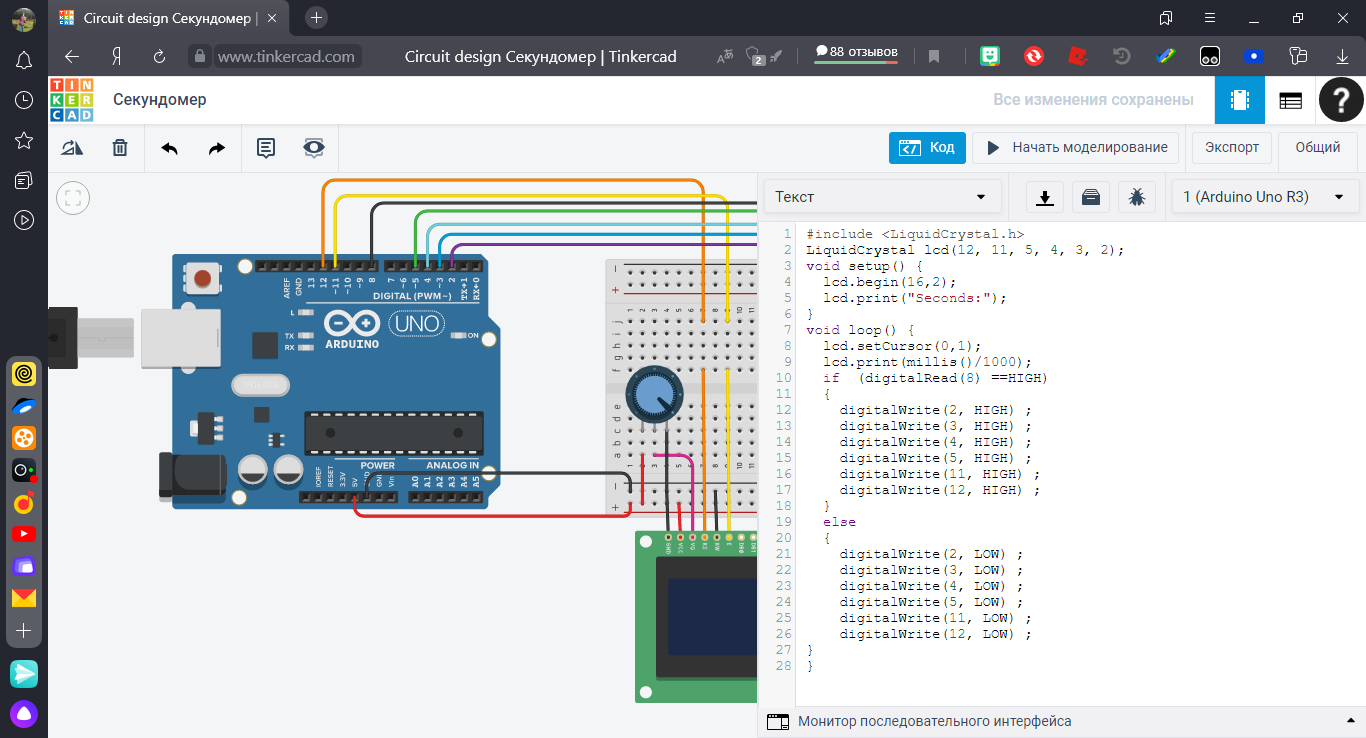Image resolution: width=1366 pixels, height=738 pixels.
Task: Open the debugger bug icon
Action: click(x=1137, y=197)
